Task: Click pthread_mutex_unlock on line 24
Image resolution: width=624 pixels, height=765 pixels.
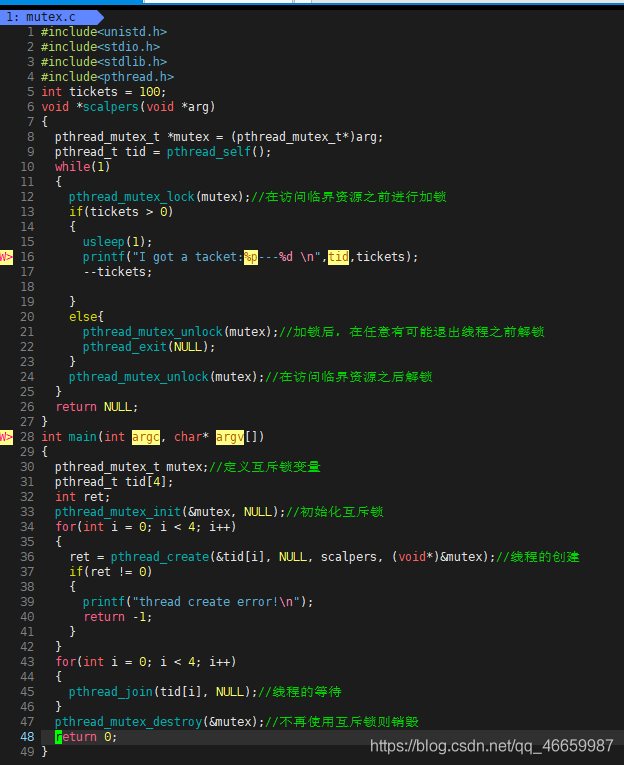Action: tap(139, 377)
